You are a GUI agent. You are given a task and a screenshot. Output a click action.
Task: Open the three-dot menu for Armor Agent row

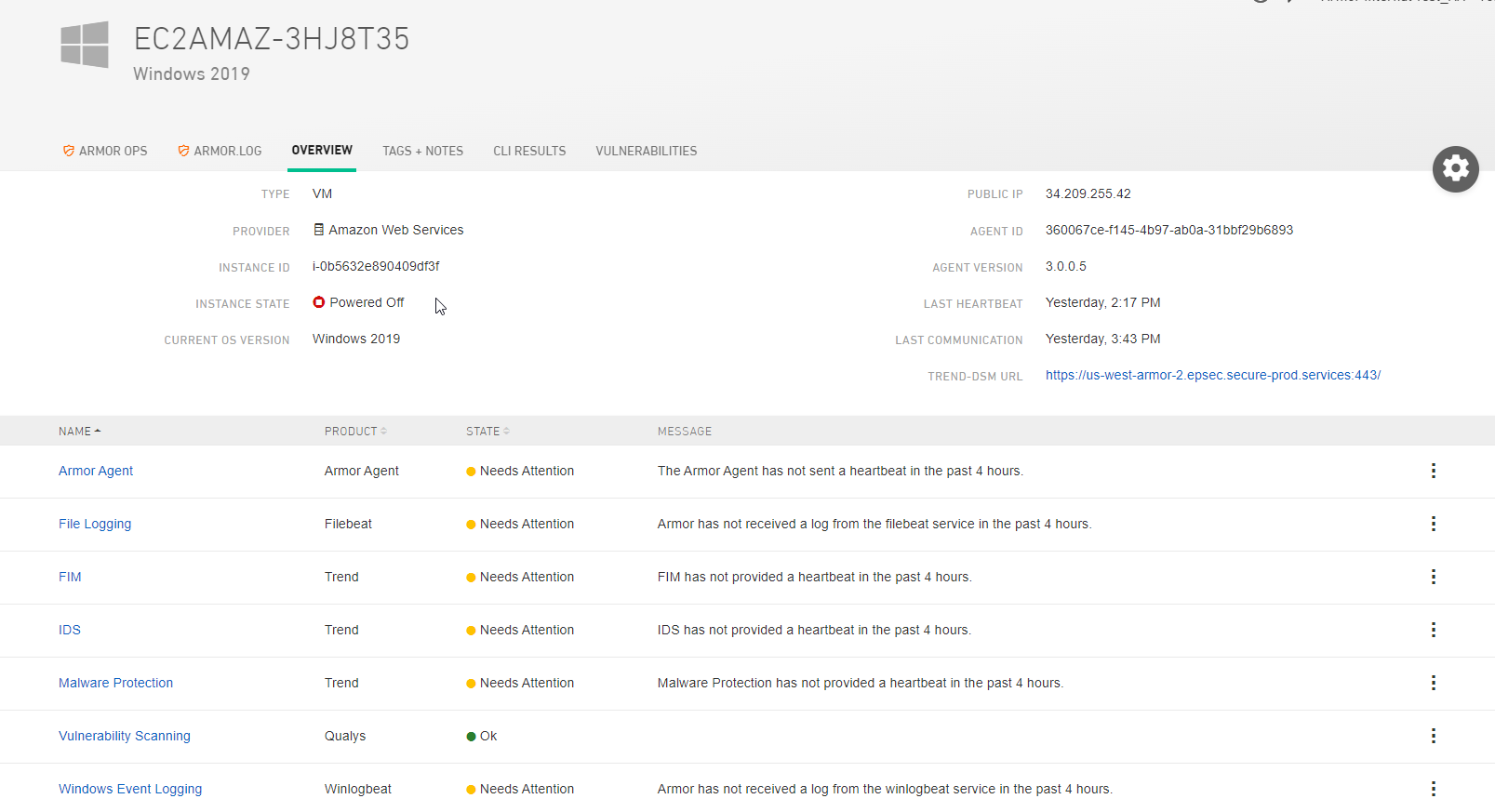[1433, 471]
